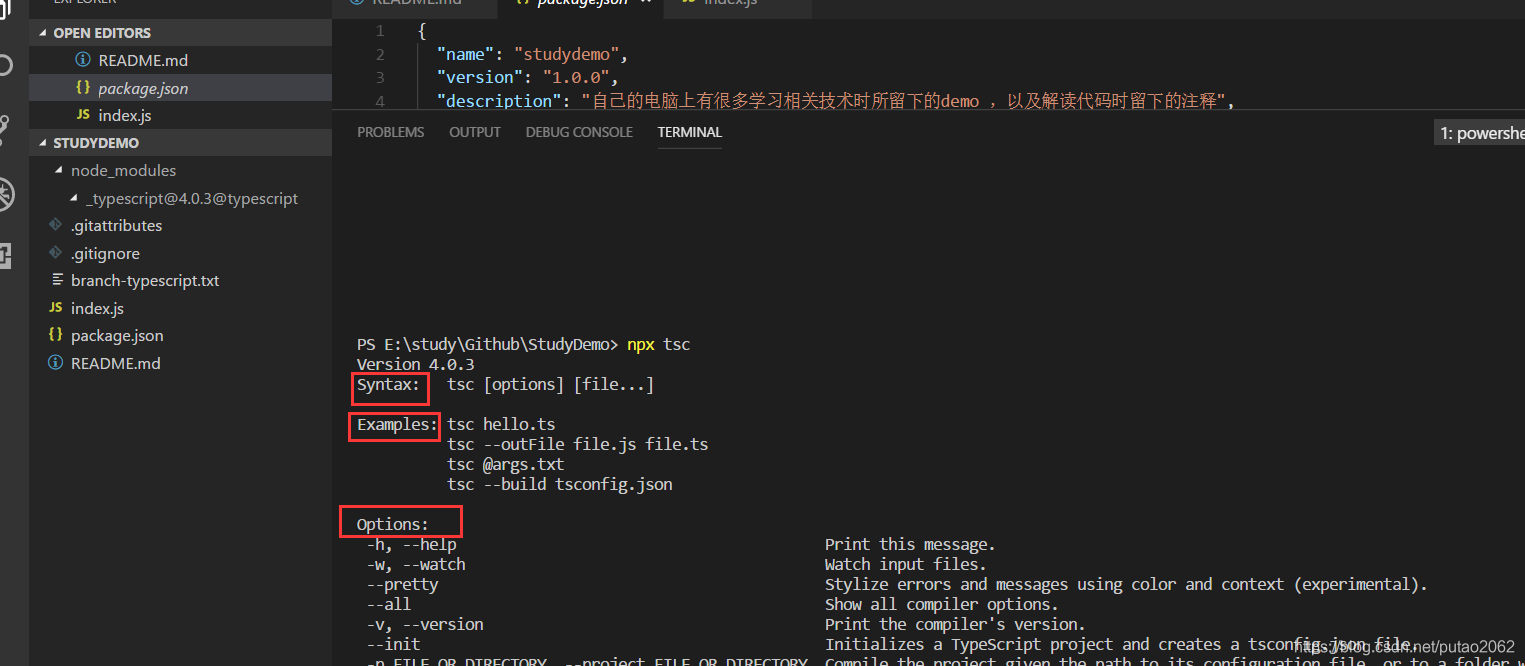Click the git icon beside .gitattributes

point(55,225)
